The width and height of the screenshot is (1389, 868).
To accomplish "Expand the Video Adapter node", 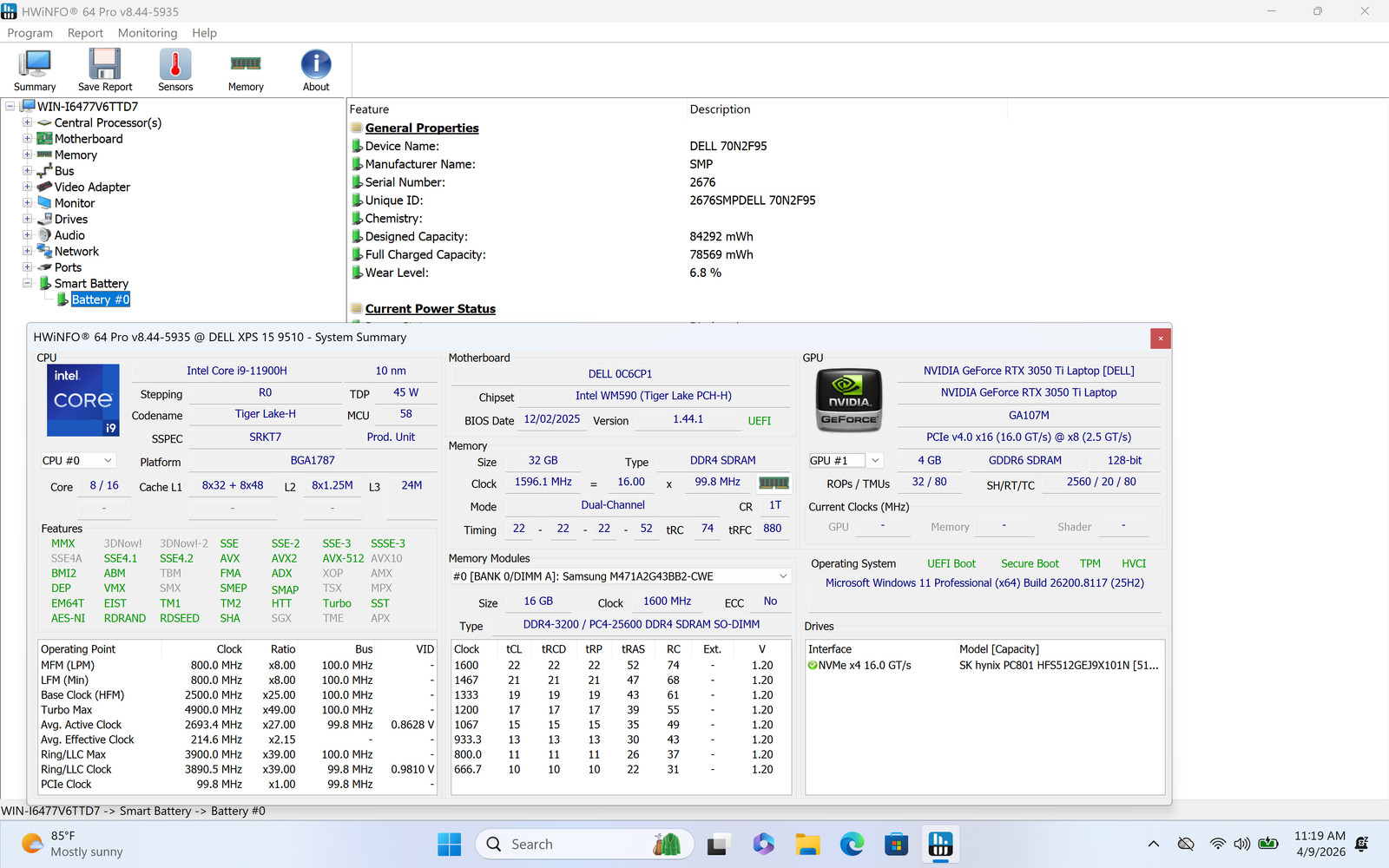I will (27, 187).
